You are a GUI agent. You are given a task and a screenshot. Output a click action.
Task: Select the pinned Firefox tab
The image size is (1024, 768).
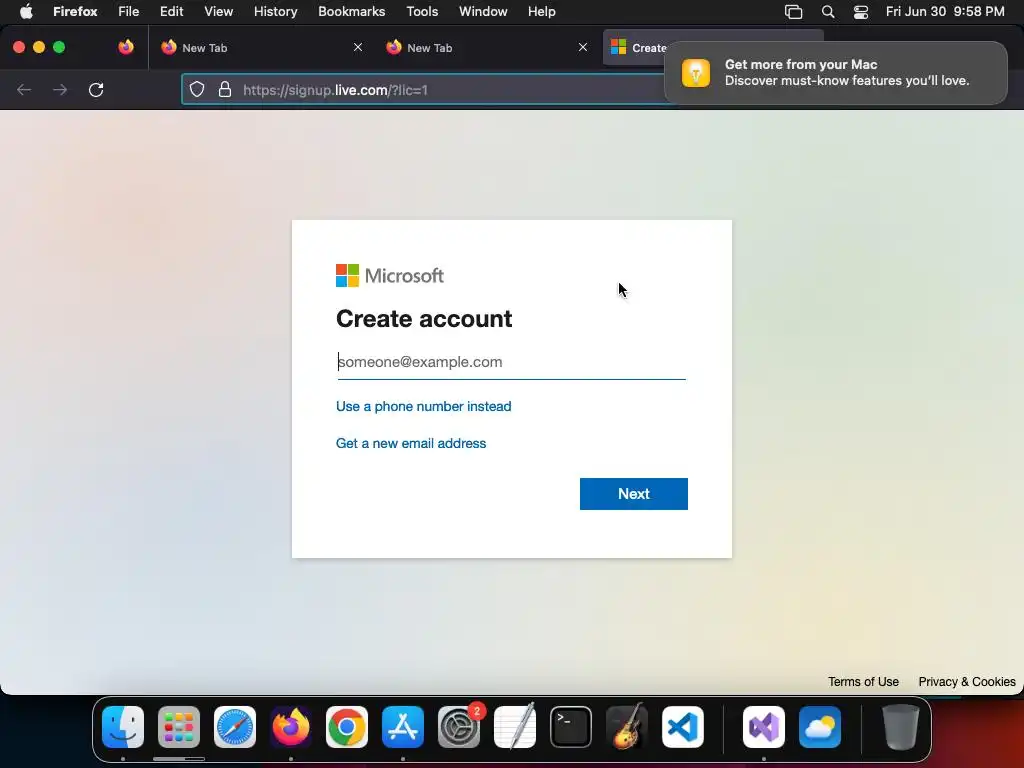126,47
